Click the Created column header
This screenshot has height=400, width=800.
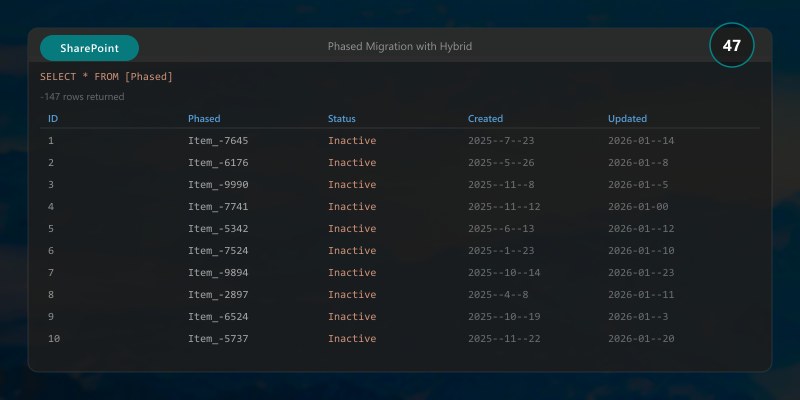click(x=485, y=118)
